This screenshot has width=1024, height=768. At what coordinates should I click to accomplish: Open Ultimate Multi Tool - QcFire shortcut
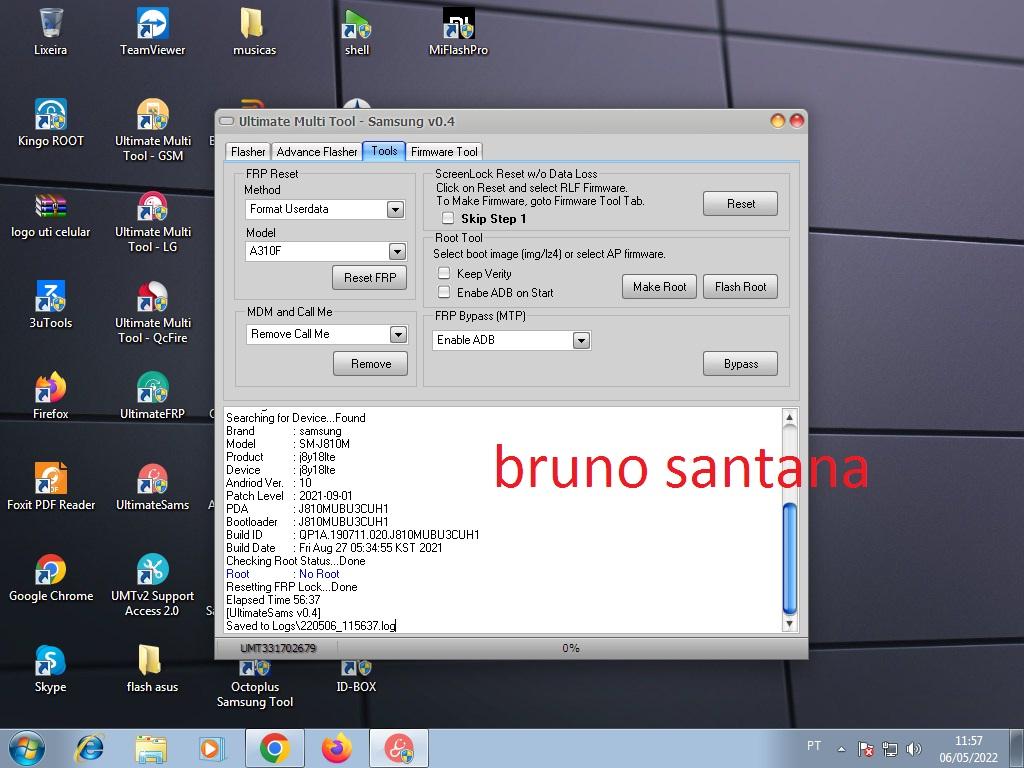pos(153,312)
